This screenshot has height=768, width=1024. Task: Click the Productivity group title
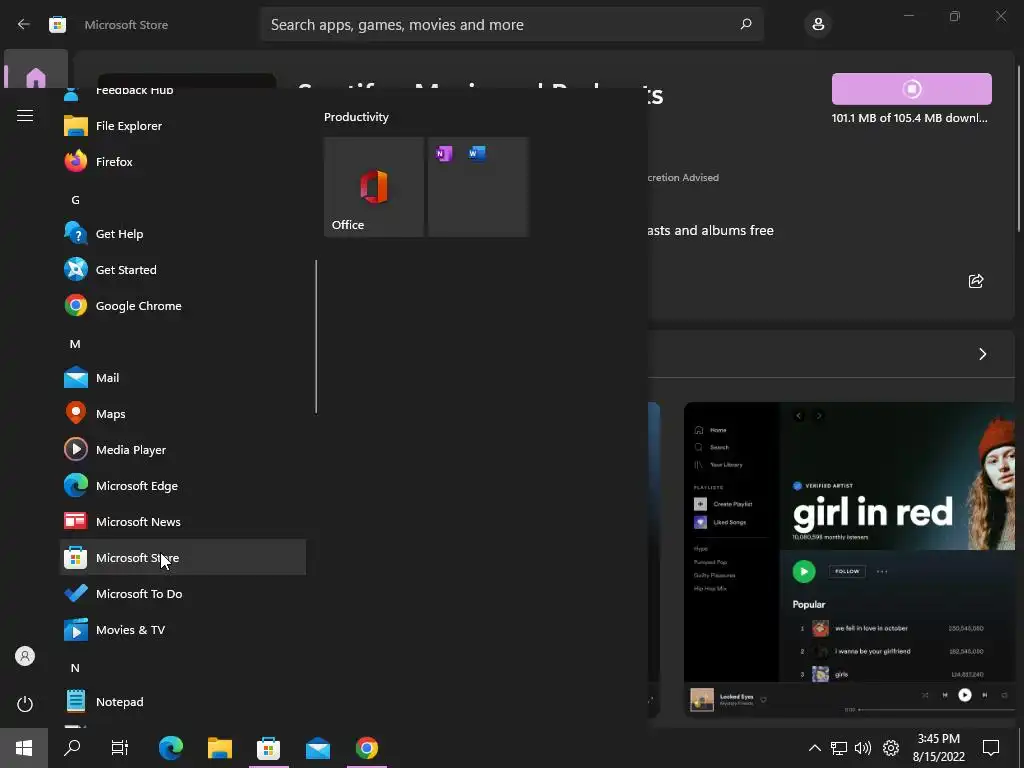pyautogui.click(x=356, y=117)
